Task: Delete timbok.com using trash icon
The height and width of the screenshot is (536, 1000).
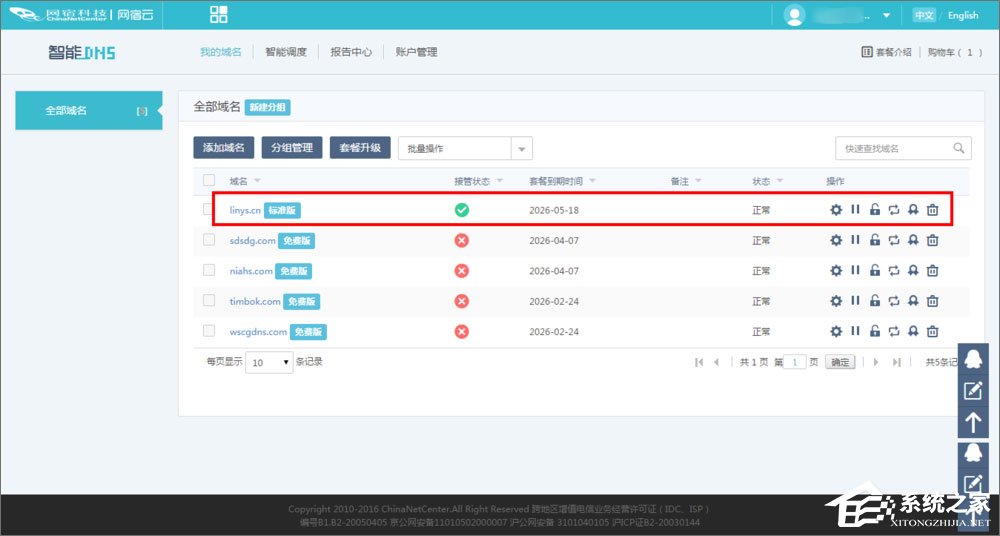Action: 932,301
